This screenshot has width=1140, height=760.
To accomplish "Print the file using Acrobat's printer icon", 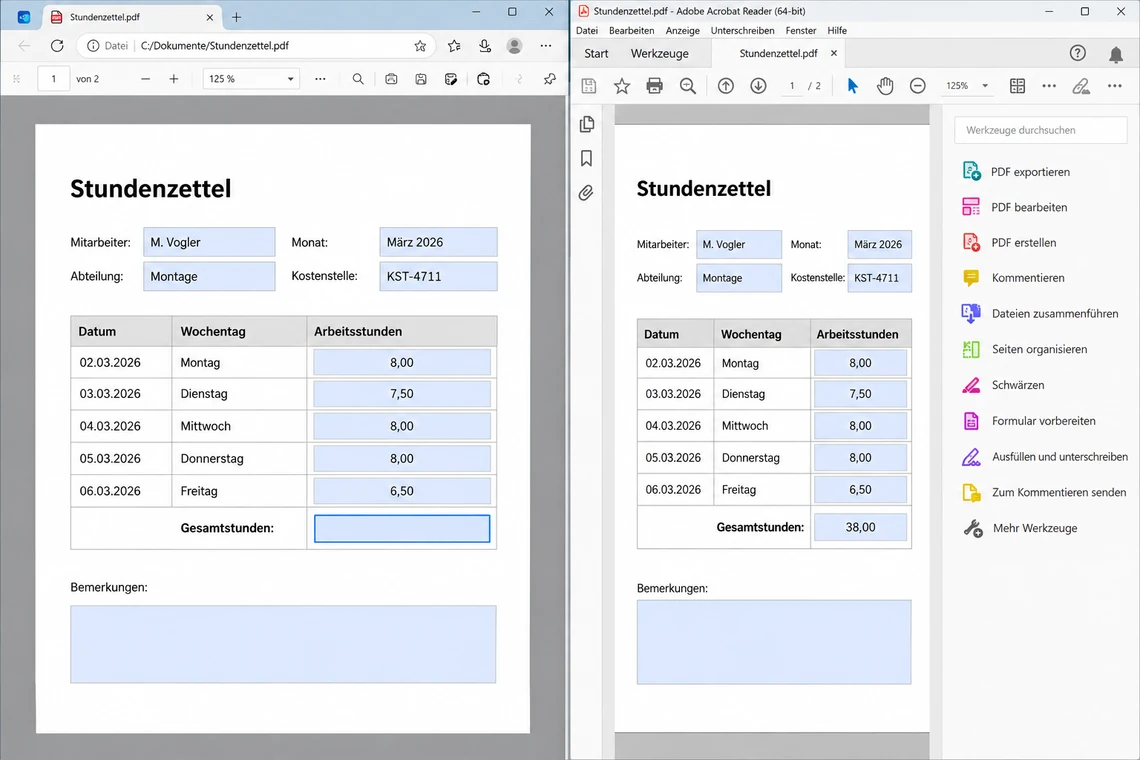I will (654, 86).
